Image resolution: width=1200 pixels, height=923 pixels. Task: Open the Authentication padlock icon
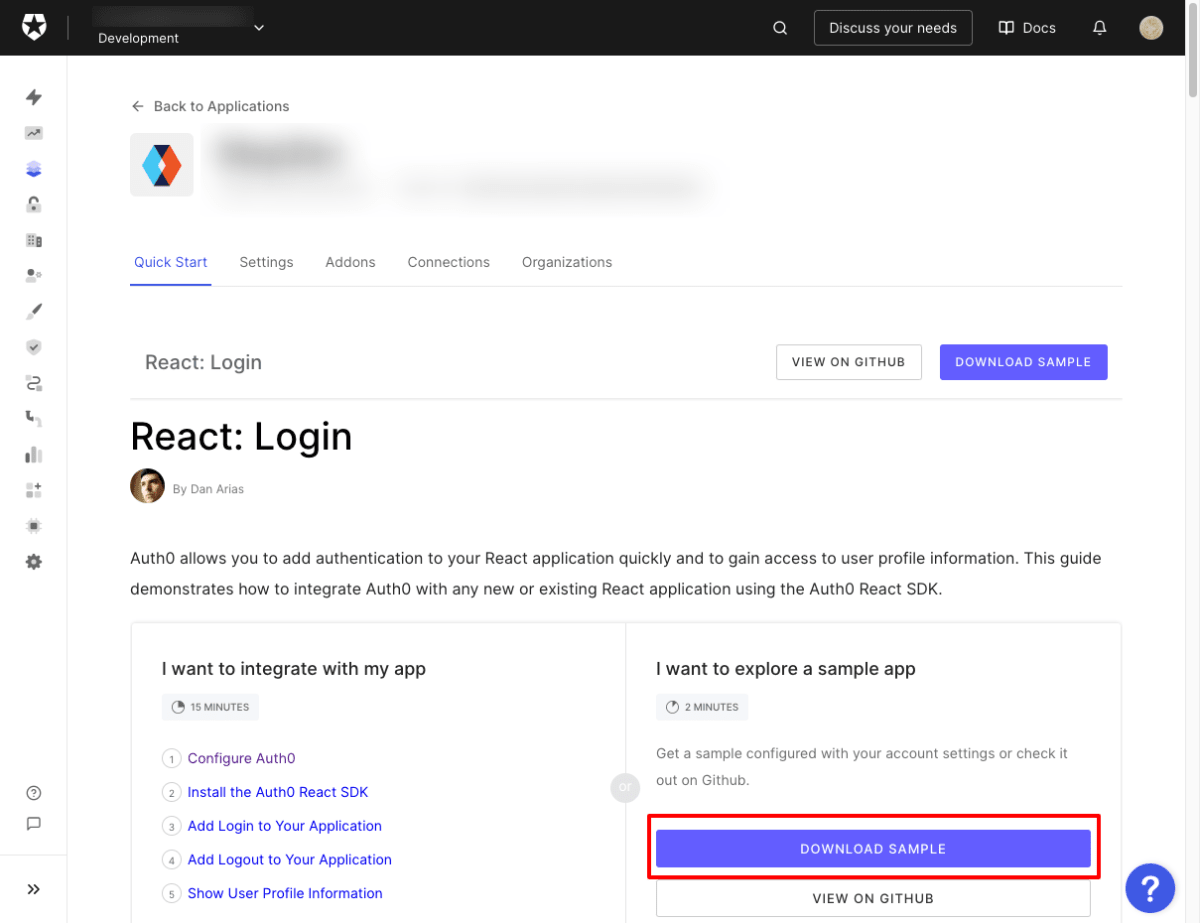point(34,205)
